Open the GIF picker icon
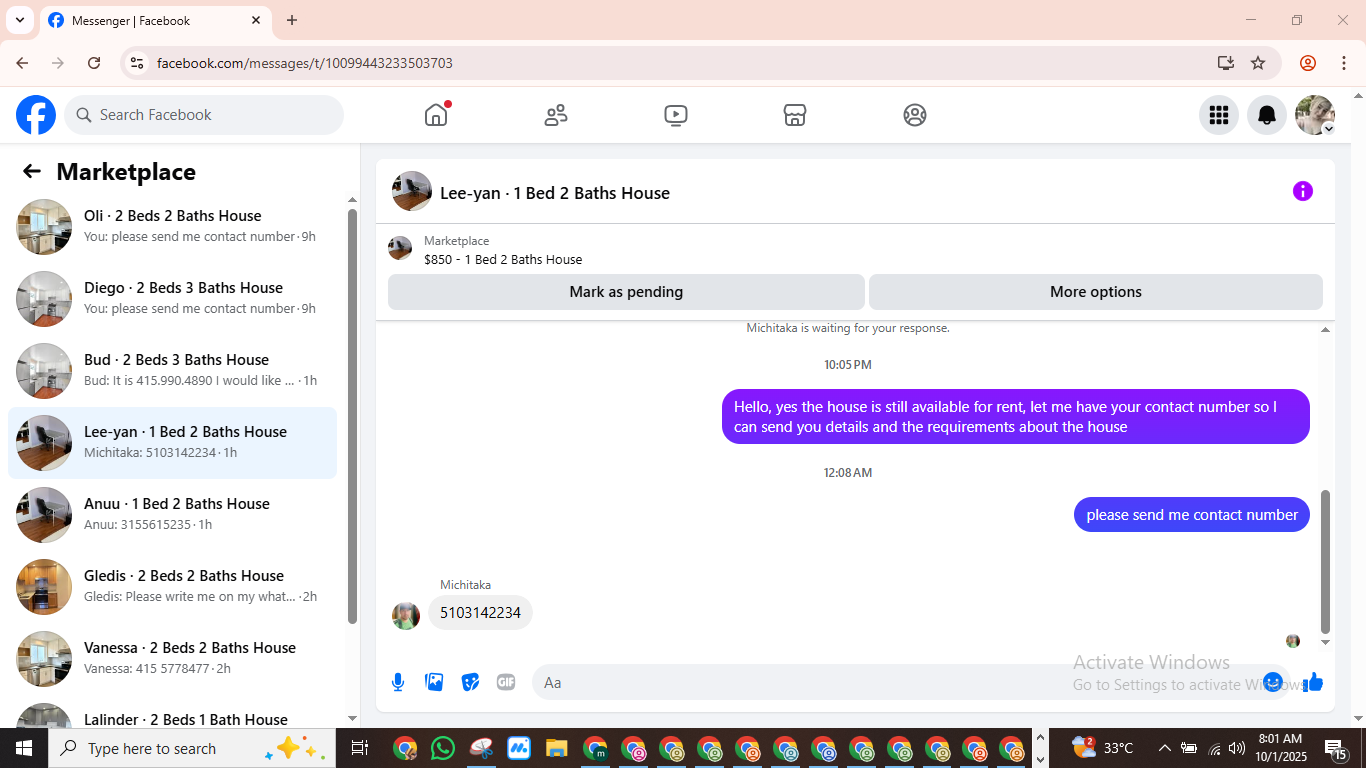The height and width of the screenshot is (768, 1366). pos(506,682)
